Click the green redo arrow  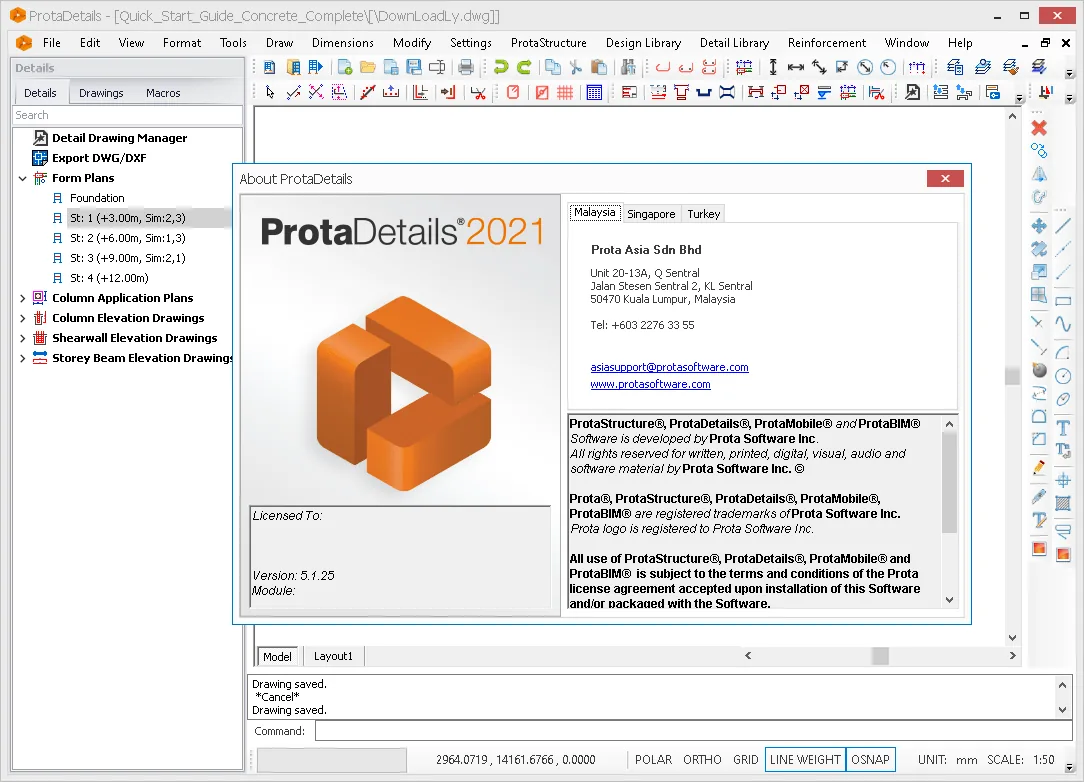pyautogui.click(x=525, y=67)
